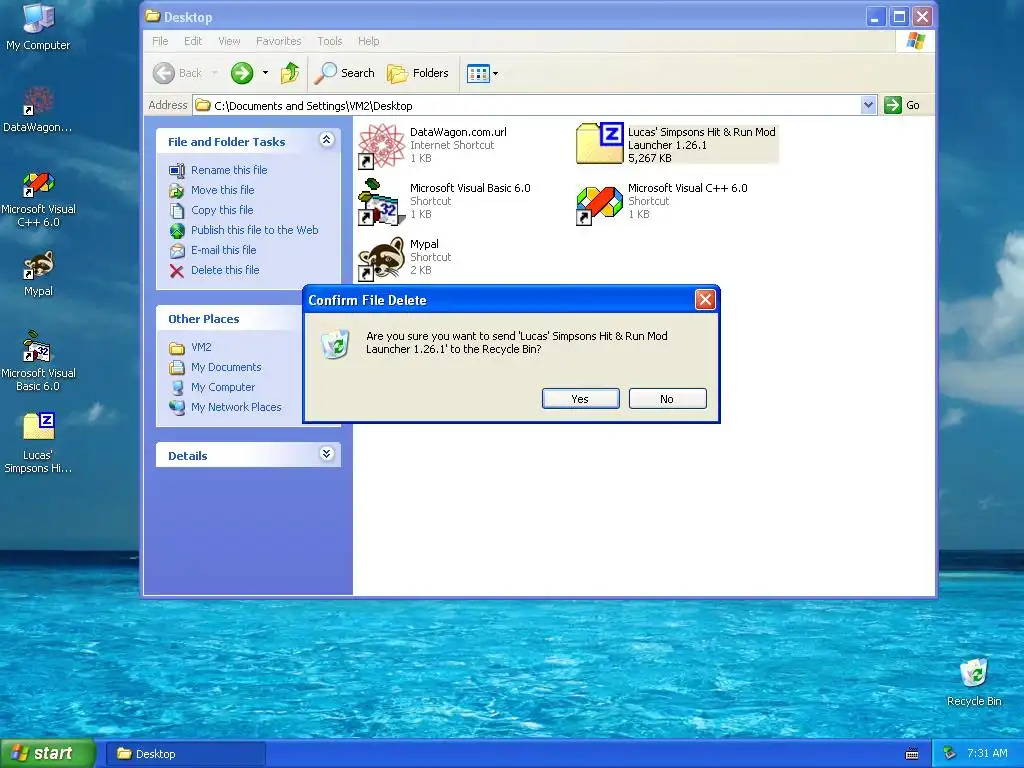Expand the Details panel
The image size is (1024, 768).
coord(327,454)
